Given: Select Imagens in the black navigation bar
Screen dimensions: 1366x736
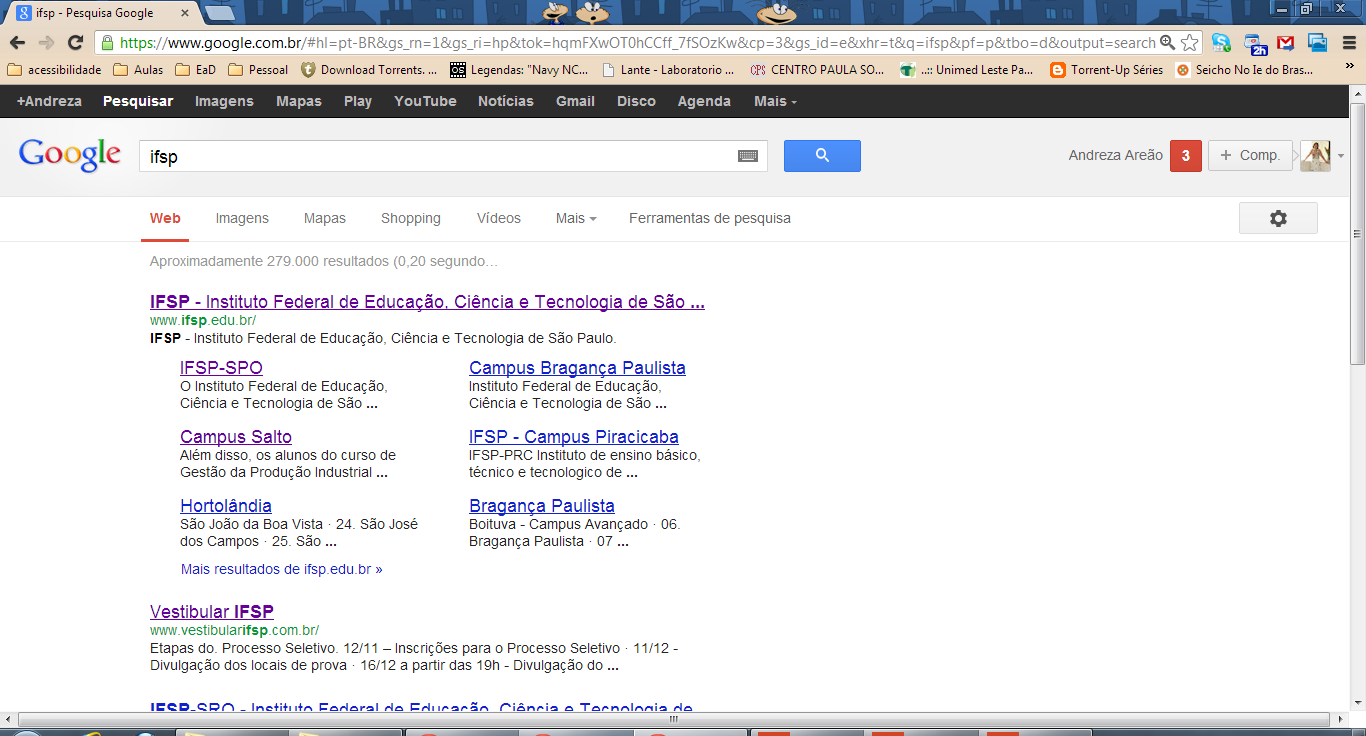Looking at the screenshot, I should [x=224, y=101].
